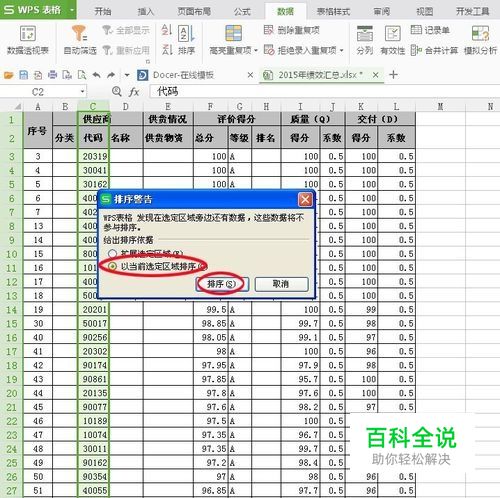Click the 删除重复项 remove duplicates button
This screenshot has height=498, width=500.
[292, 30]
